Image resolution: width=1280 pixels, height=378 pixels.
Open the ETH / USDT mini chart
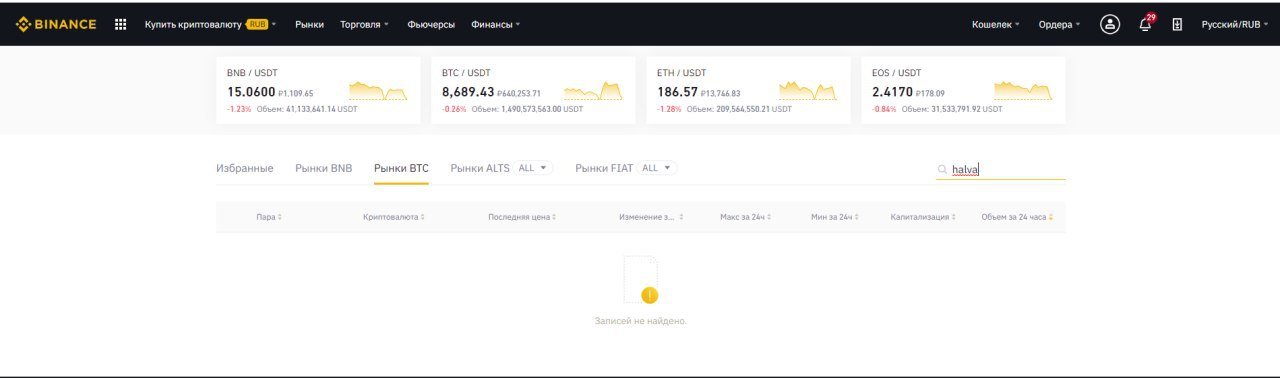click(808, 92)
